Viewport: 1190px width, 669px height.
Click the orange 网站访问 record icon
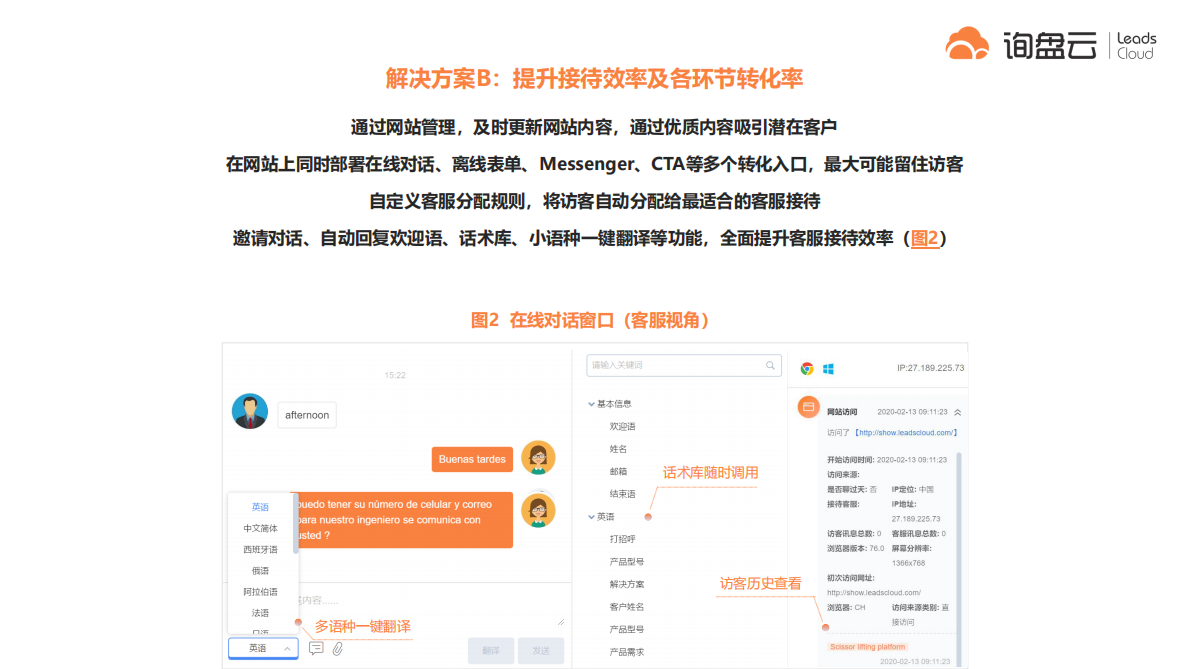point(808,407)
